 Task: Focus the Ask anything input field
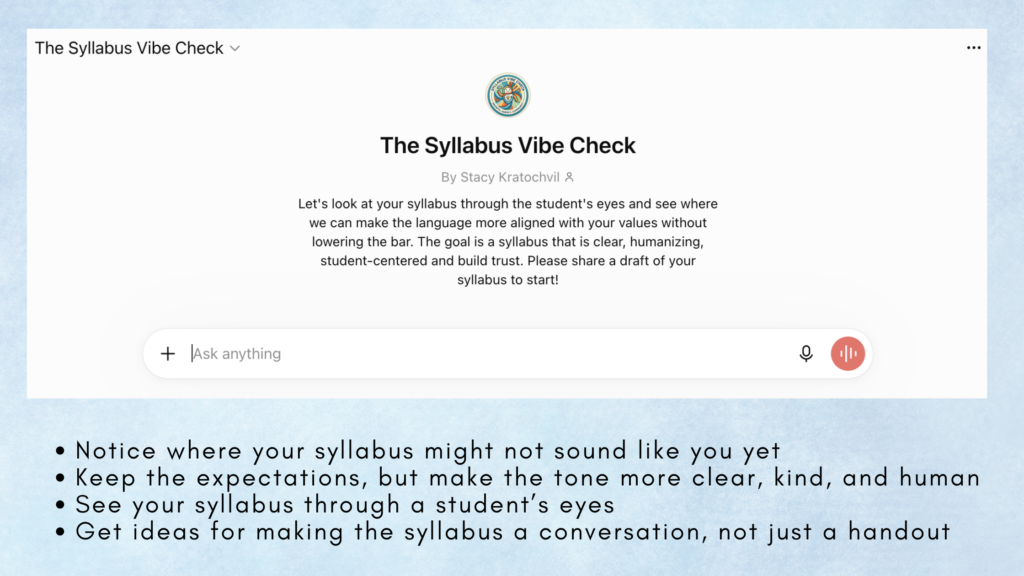click(x=490, y=353)
